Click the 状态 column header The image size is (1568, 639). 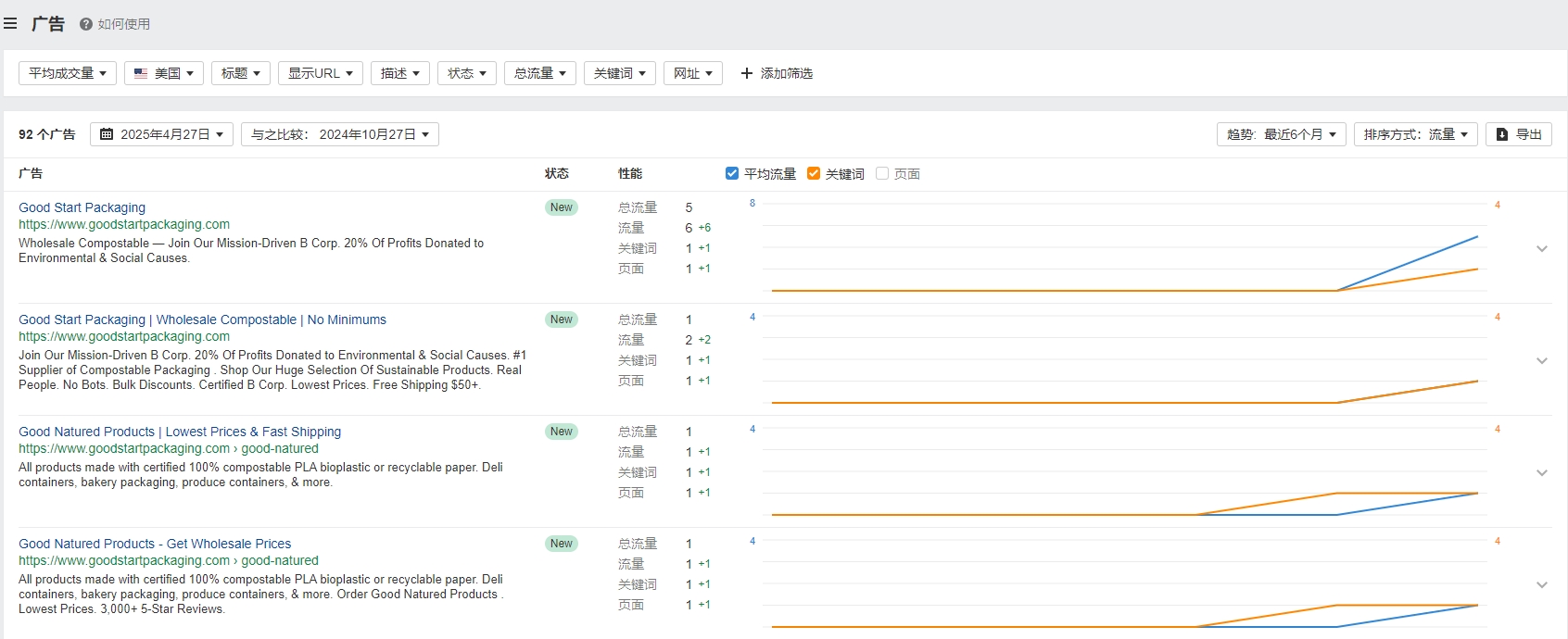coord(557,173)
